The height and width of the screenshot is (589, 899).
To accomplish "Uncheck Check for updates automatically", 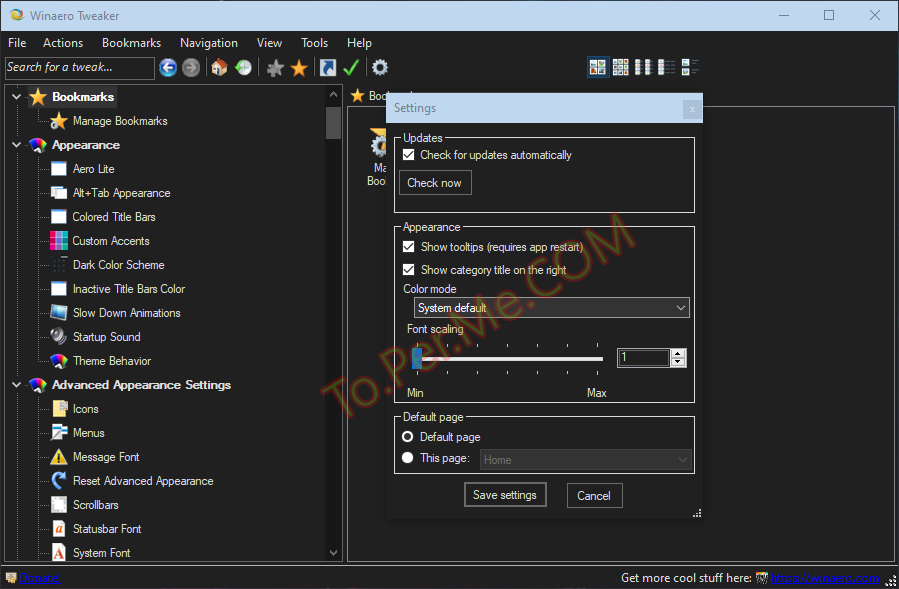I will (408, 155).
